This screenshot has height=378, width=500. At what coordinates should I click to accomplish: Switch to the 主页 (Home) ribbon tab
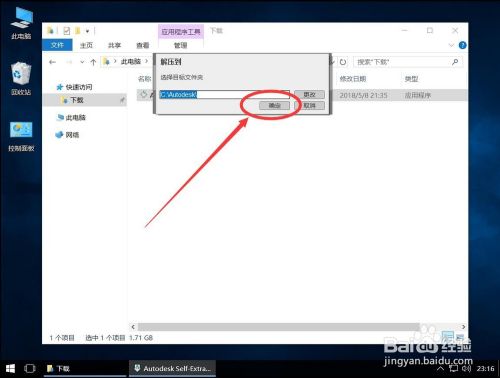[x=86, y=45]
